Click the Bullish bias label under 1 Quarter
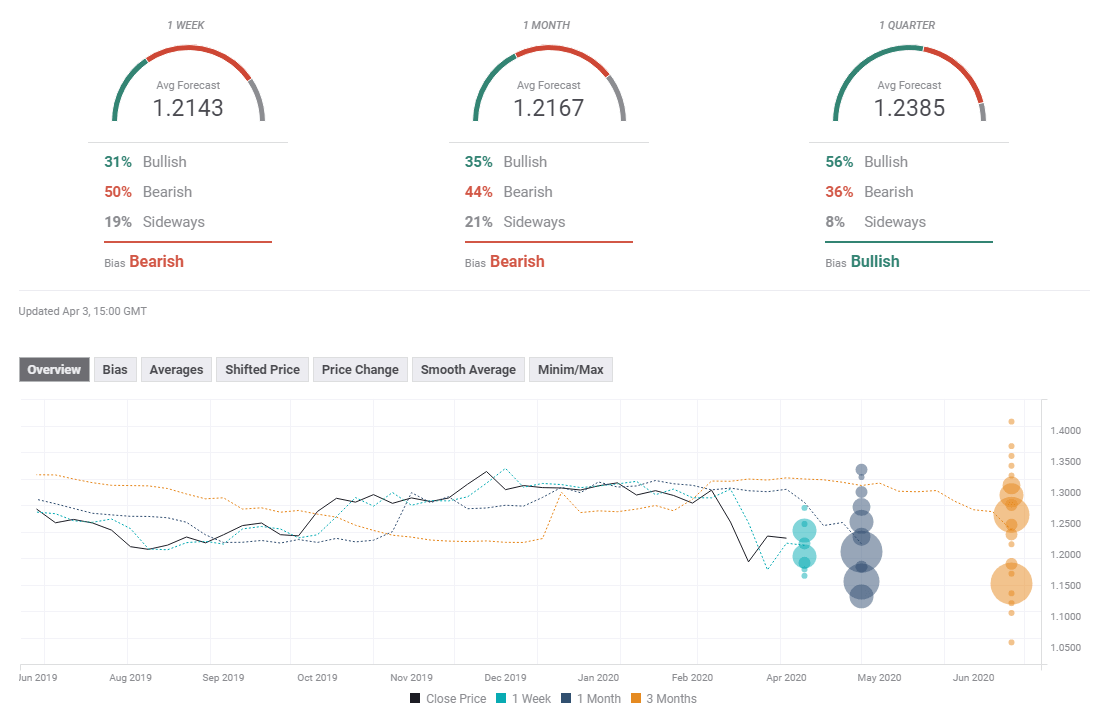 coord(875,261)
